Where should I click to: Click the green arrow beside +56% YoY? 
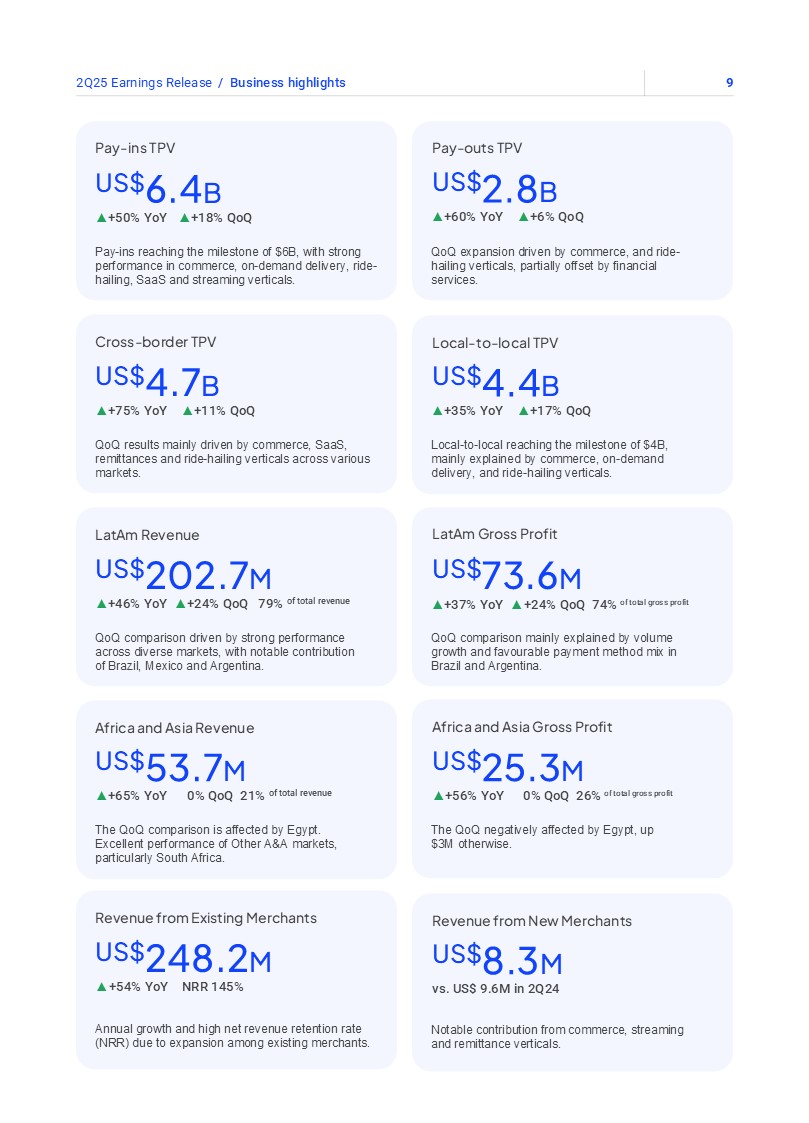(437, 796)
